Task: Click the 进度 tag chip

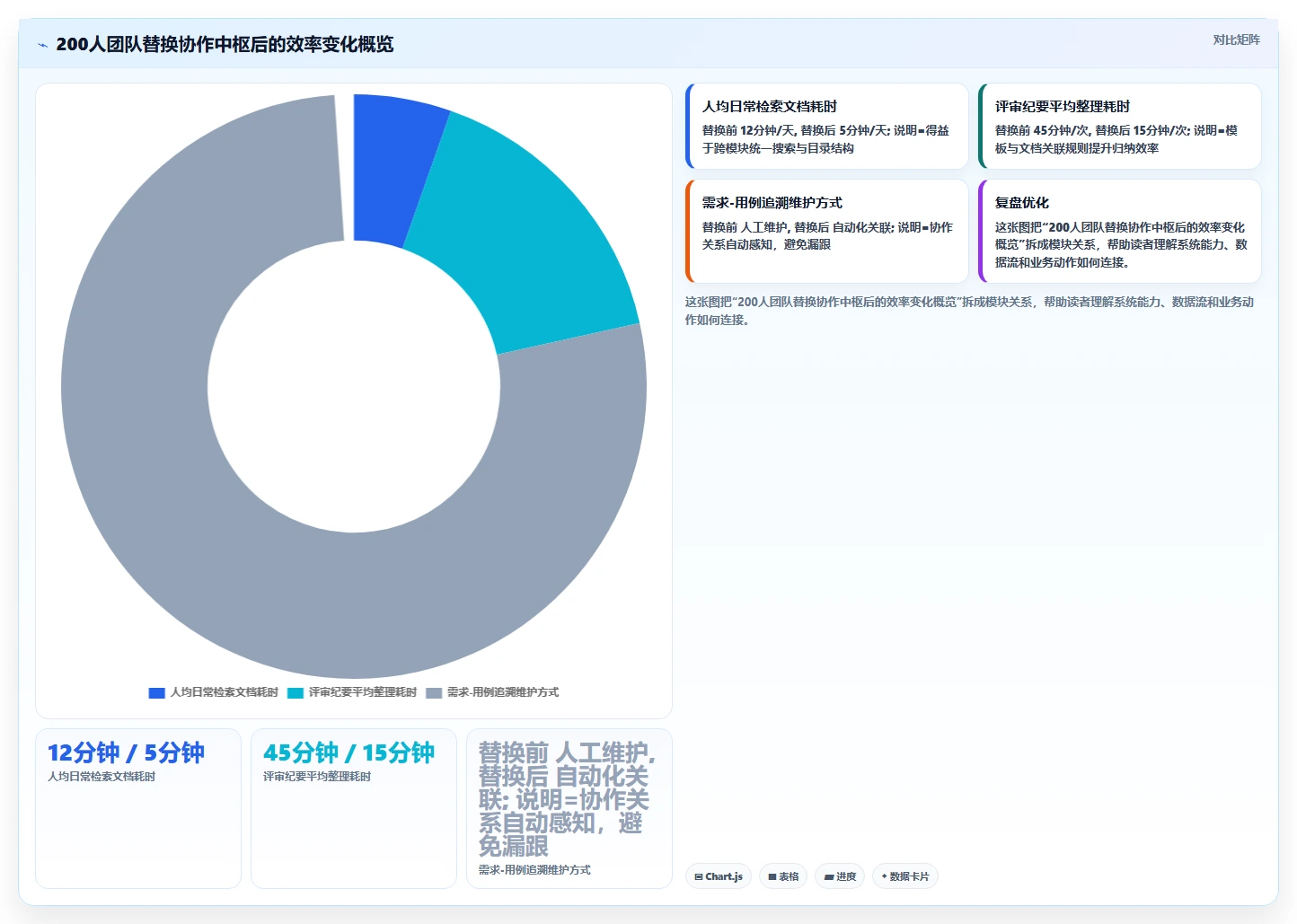Action: [x=840, y=876]
